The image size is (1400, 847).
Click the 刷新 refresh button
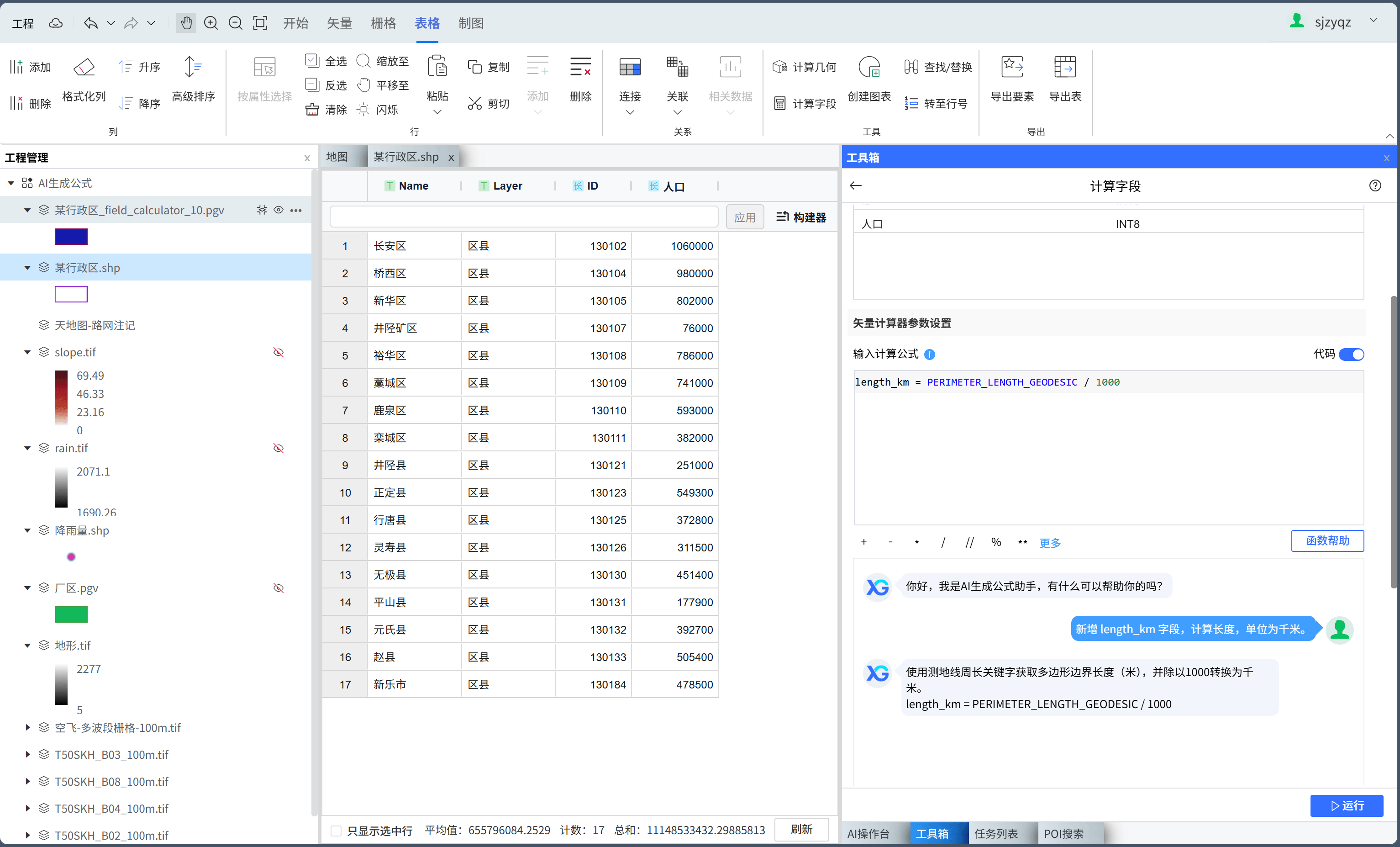pos(802,829)
